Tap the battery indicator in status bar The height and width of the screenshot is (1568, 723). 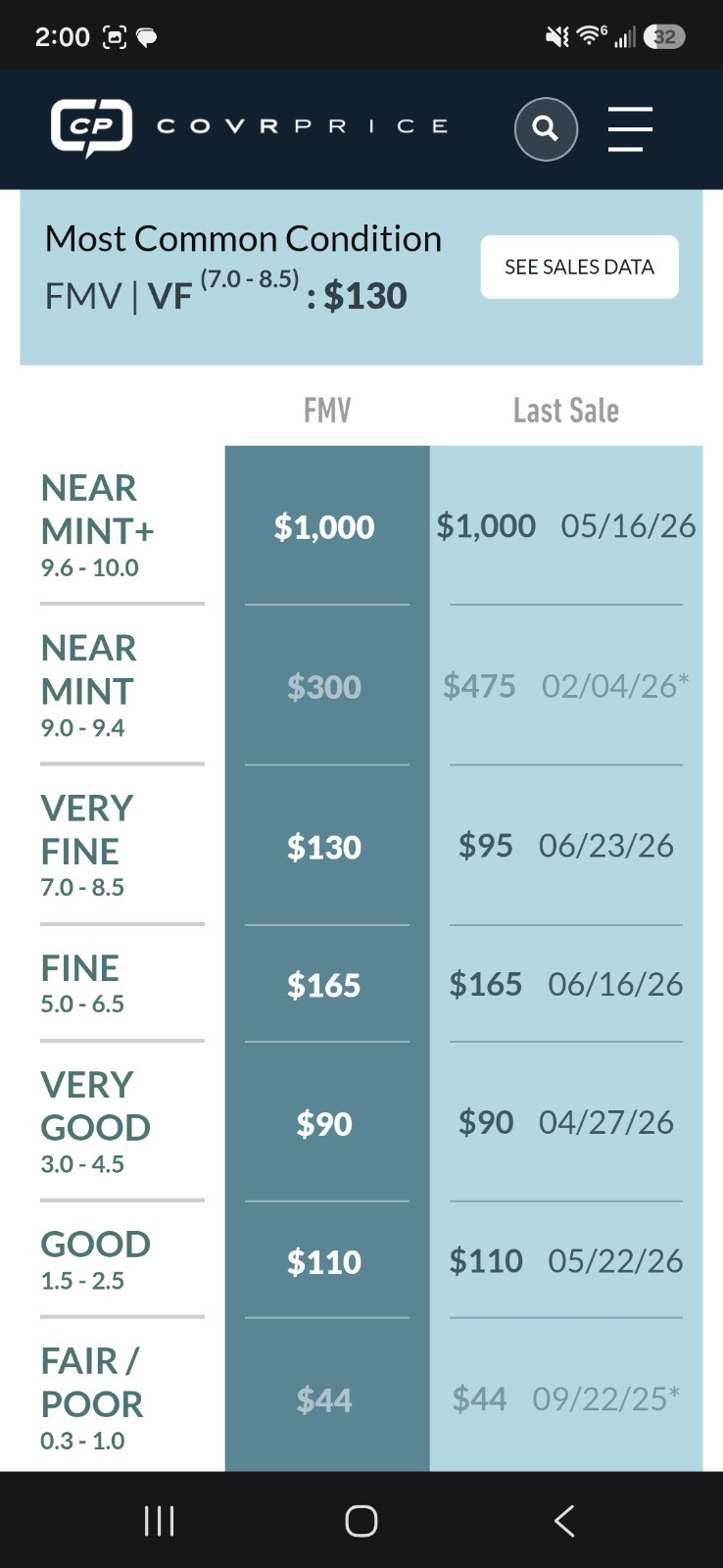664,37
